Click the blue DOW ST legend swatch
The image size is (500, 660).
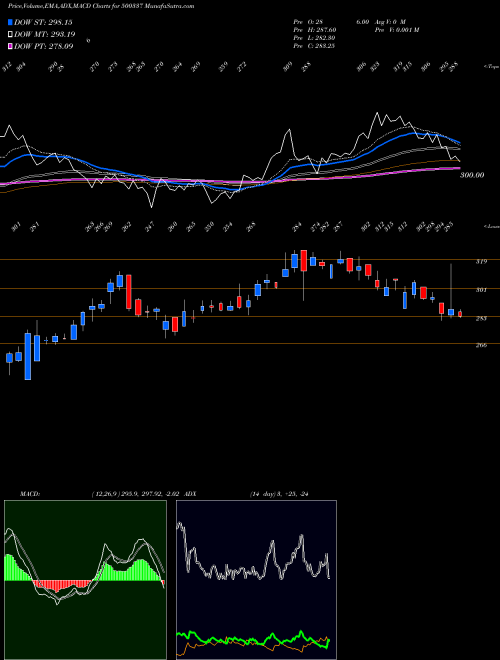[10, 22]
